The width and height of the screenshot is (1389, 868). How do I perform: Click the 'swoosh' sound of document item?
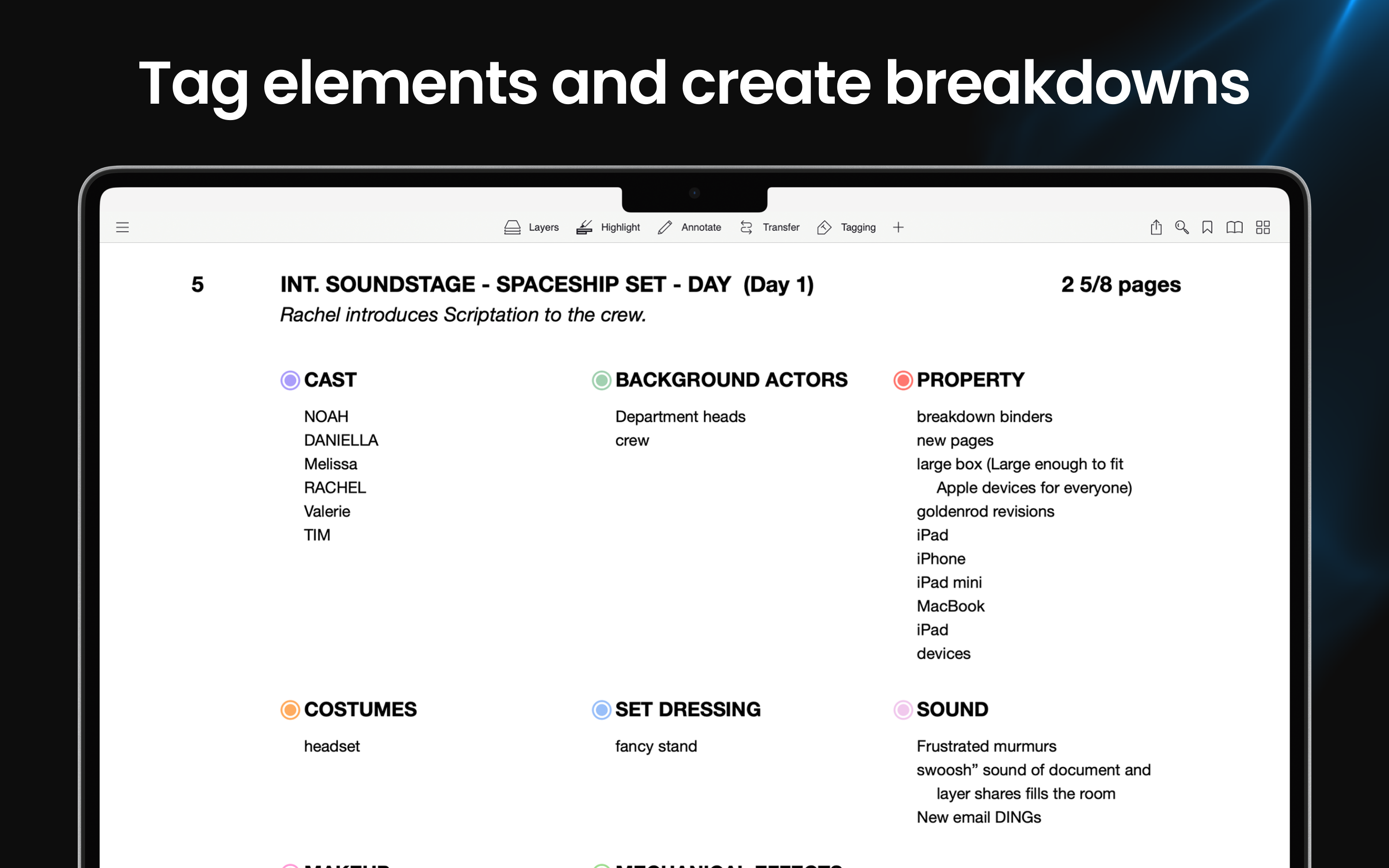click(x=1033, y=781)
